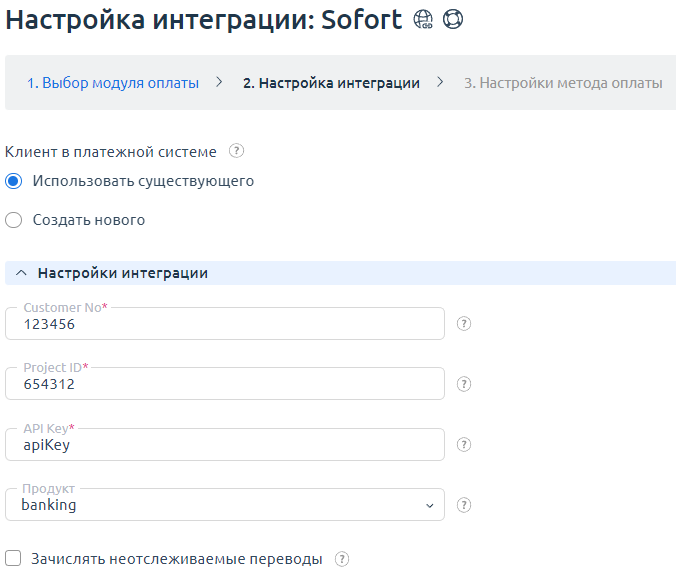Screen dimensions: 676x583
Task: Open help tooltip for Продукт dropdown
Action: click(464, 505)
